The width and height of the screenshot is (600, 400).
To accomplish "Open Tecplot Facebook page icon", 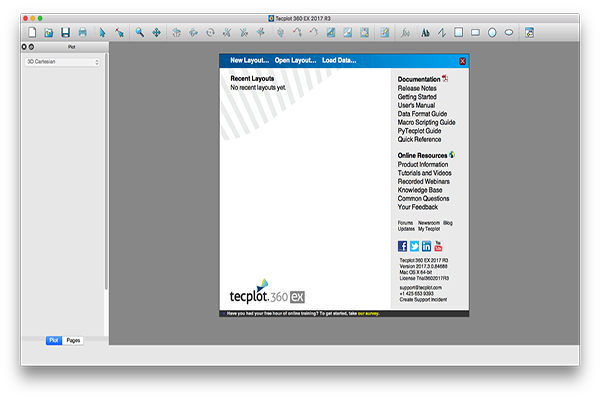I will (402, 246).
